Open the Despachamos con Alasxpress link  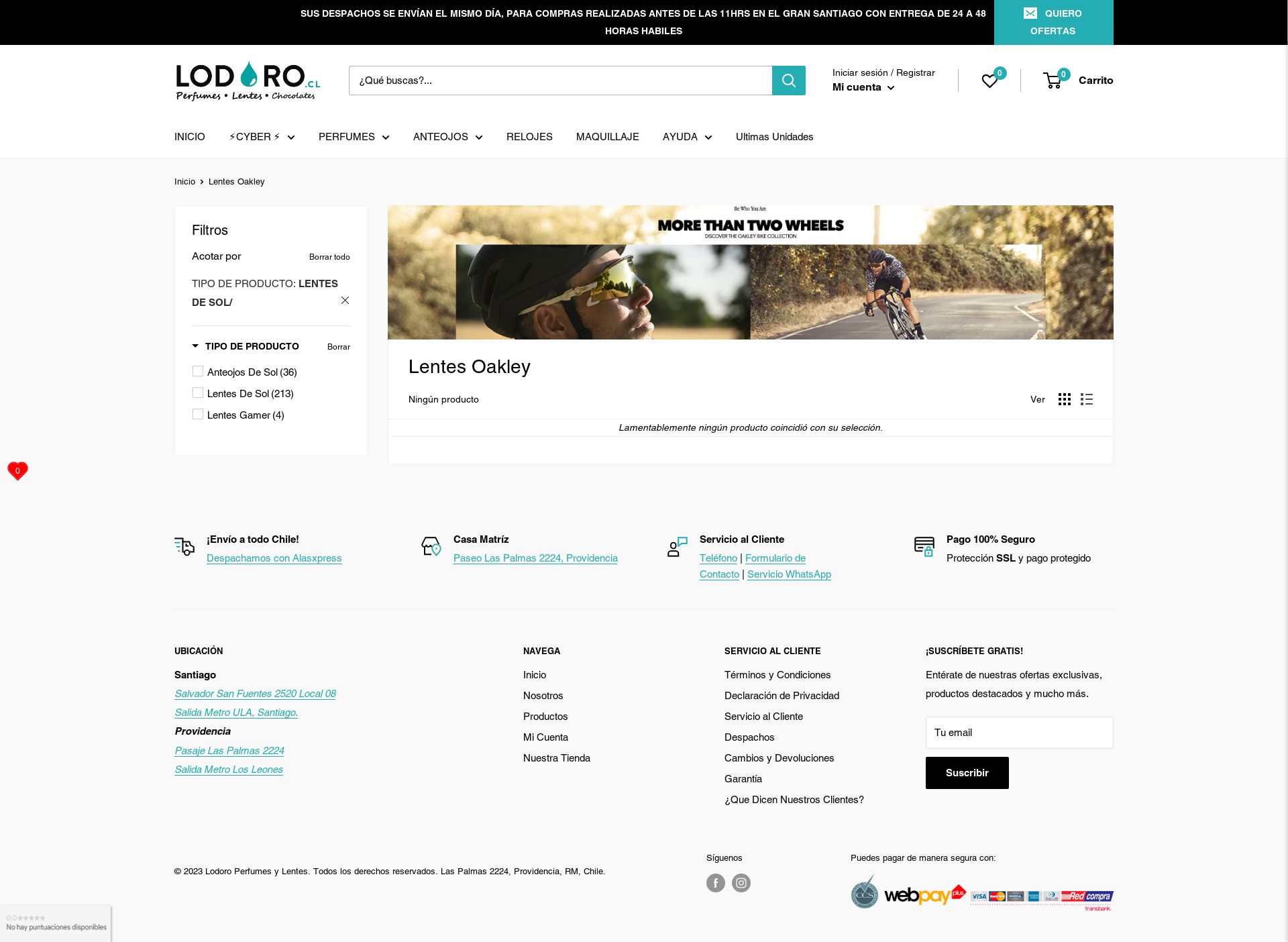pyautogui.click(x=274, y=558)
